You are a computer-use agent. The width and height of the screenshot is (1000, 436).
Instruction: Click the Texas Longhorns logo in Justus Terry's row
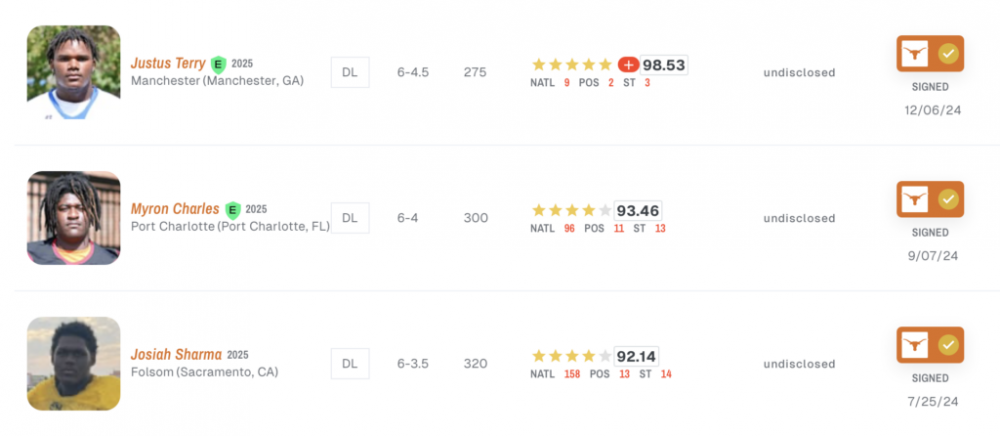(x=914, y=54)
